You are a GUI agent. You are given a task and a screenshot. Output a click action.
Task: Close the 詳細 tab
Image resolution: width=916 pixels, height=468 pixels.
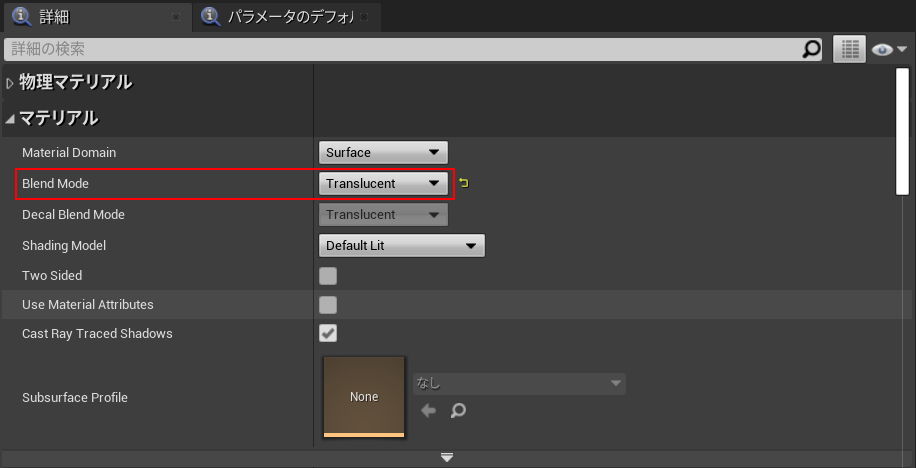(175, 18)
